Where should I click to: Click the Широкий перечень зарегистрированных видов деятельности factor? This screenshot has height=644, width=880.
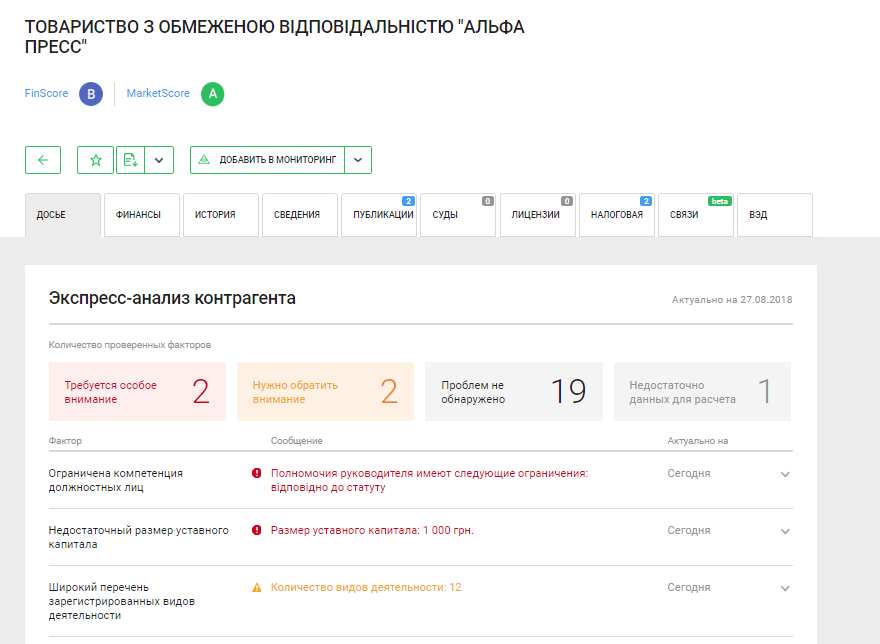(x=122, y=601)
